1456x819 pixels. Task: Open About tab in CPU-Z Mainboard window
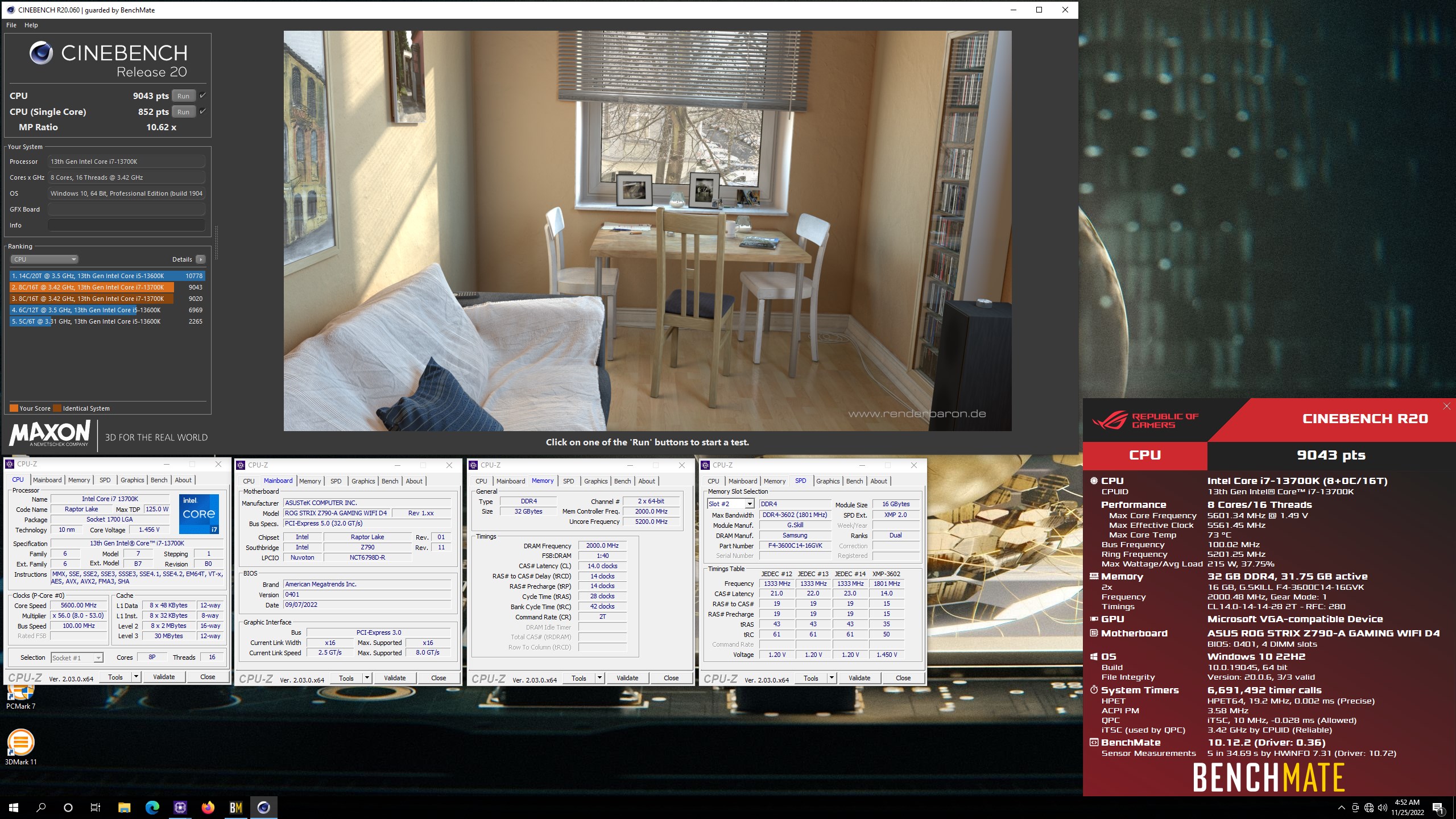pyautogui.click(x=414, y=481)
